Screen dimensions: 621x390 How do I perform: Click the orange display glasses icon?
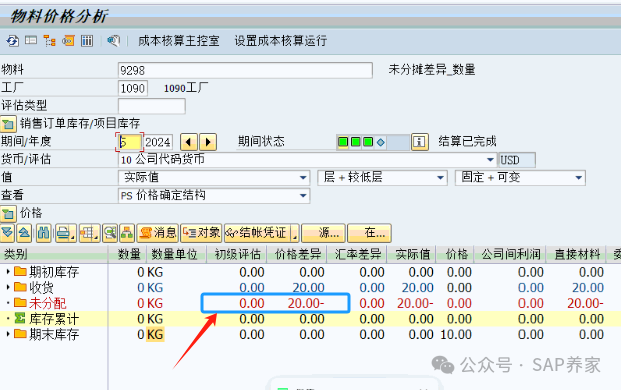(68, 41)
